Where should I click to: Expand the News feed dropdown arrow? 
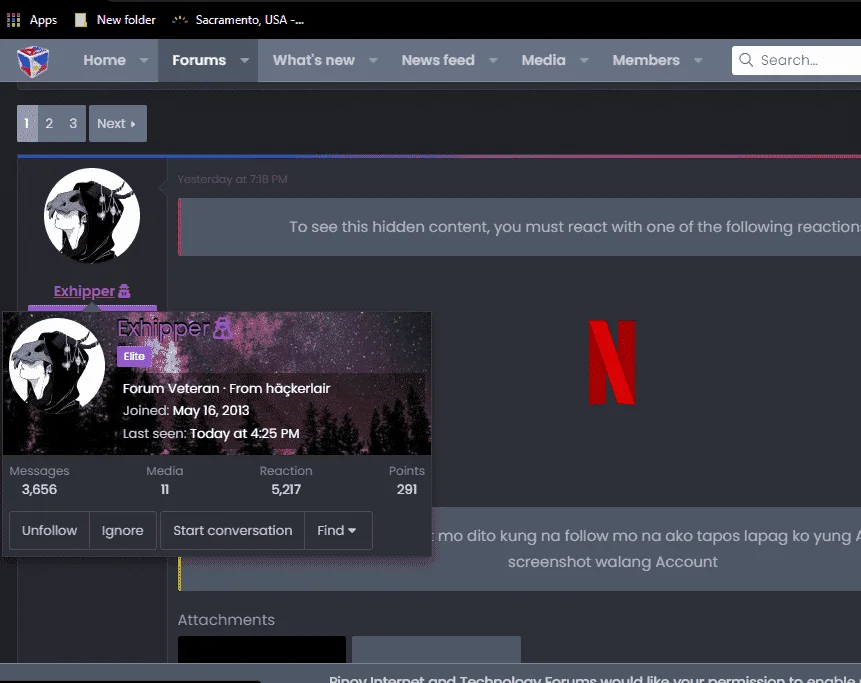pos(493,60)
